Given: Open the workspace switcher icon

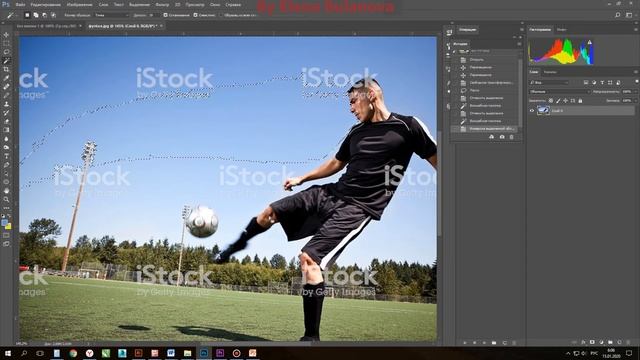Looking at the screenshot, I should (629, 15).
